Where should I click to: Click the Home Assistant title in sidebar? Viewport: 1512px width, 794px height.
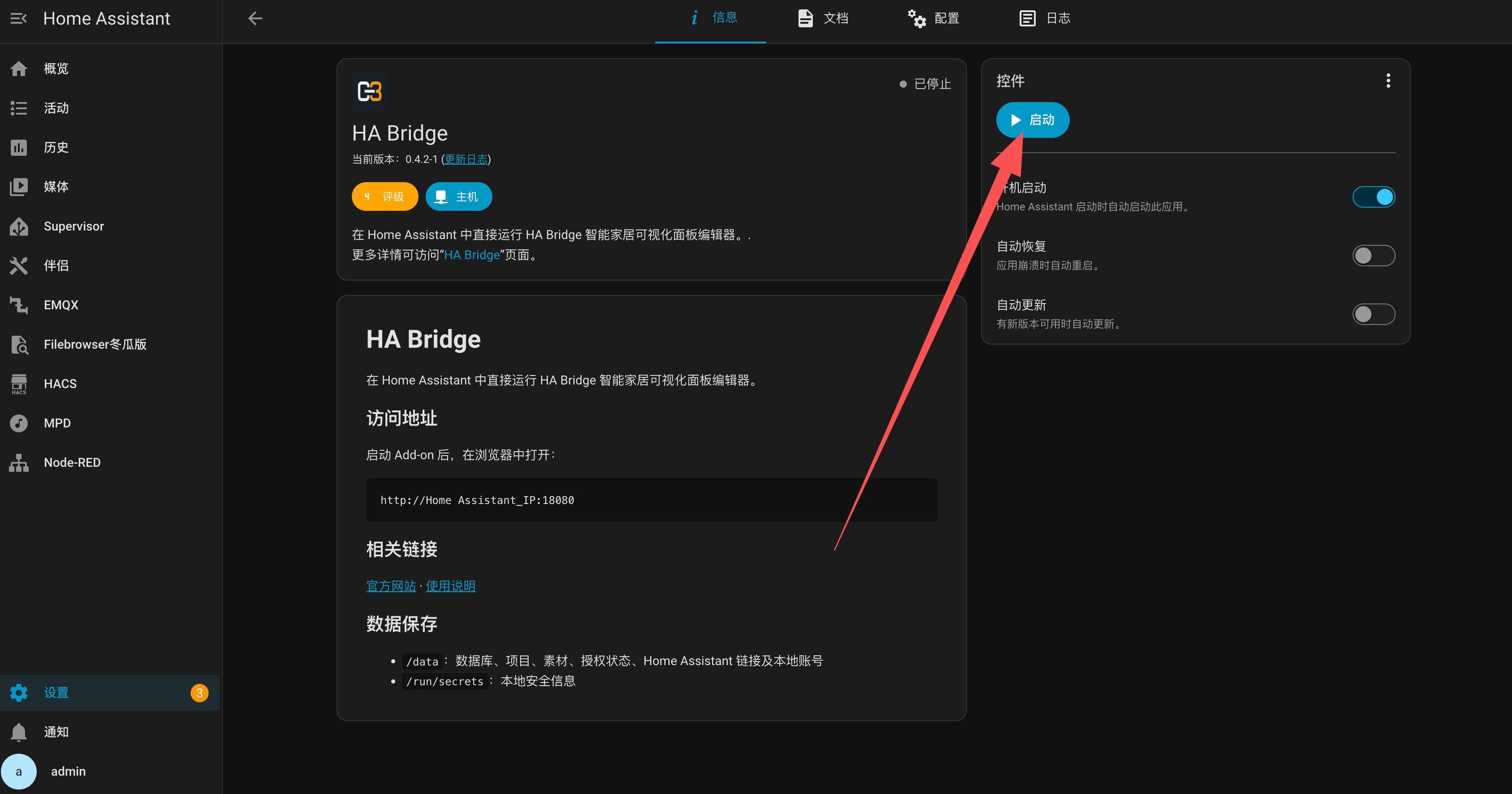107,19
